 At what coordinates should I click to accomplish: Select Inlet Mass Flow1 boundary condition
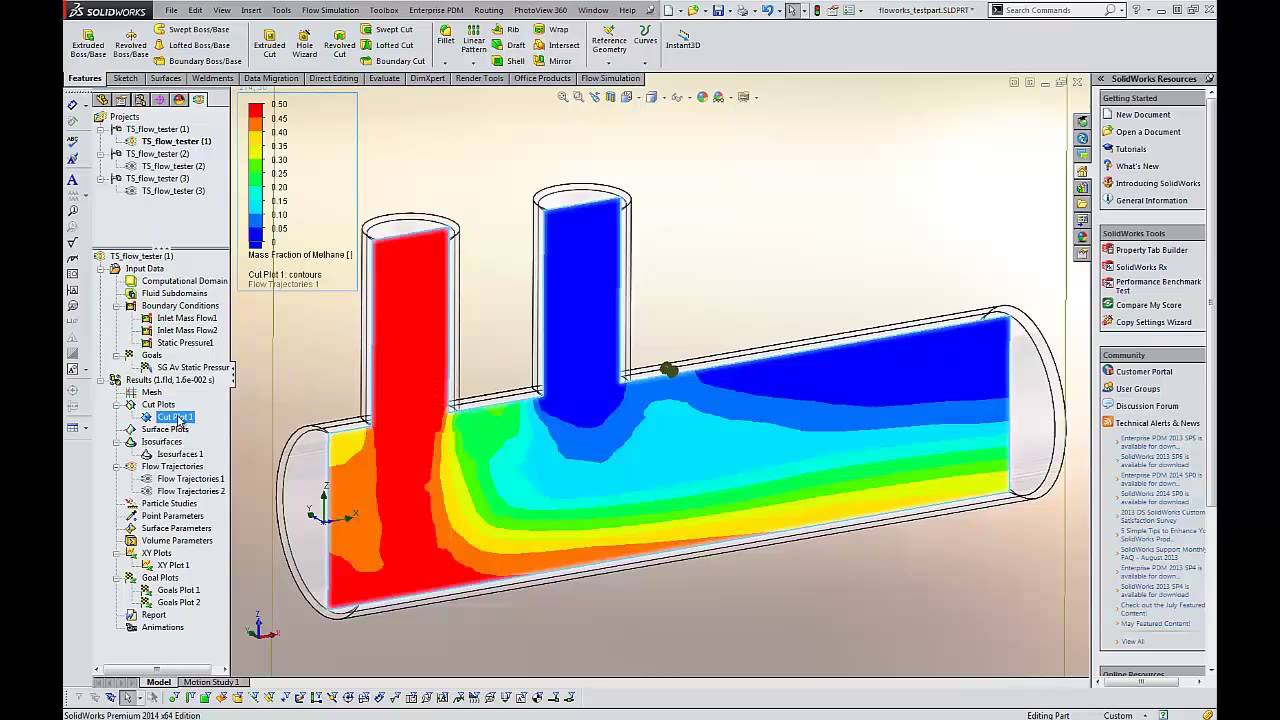(x=186, y=318)
